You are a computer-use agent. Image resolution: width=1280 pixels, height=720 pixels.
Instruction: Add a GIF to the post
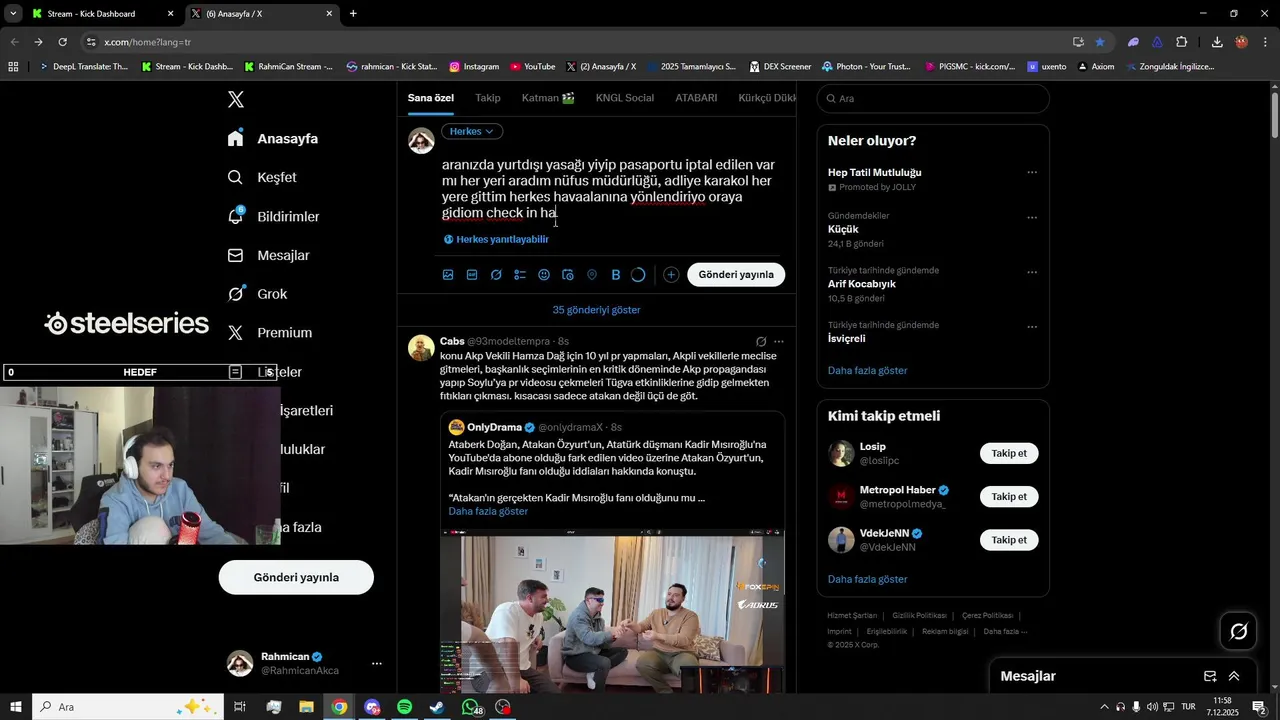[472, 275]
